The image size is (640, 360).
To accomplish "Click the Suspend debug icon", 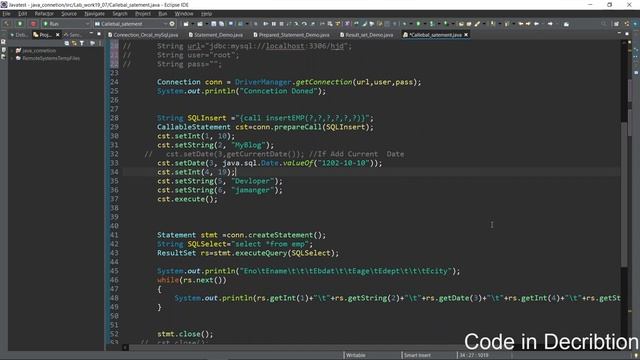I will (x=274, y=24).
